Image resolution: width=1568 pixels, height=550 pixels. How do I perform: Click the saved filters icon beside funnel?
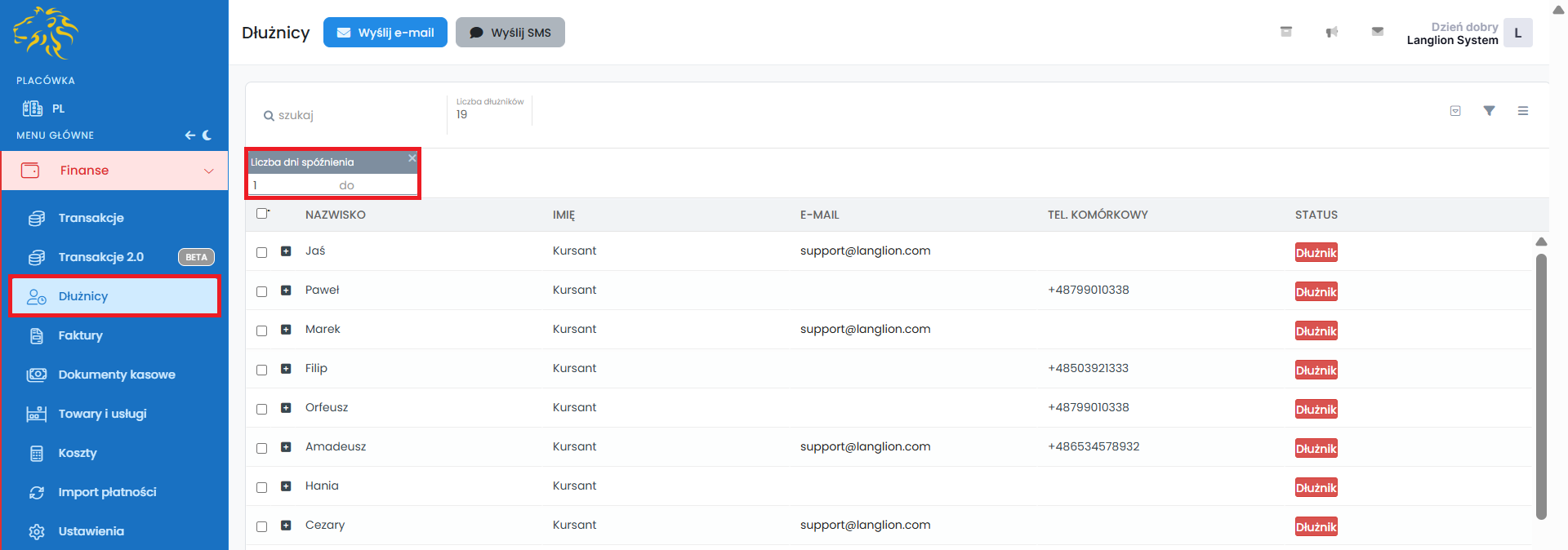[x=1454, y=111]
